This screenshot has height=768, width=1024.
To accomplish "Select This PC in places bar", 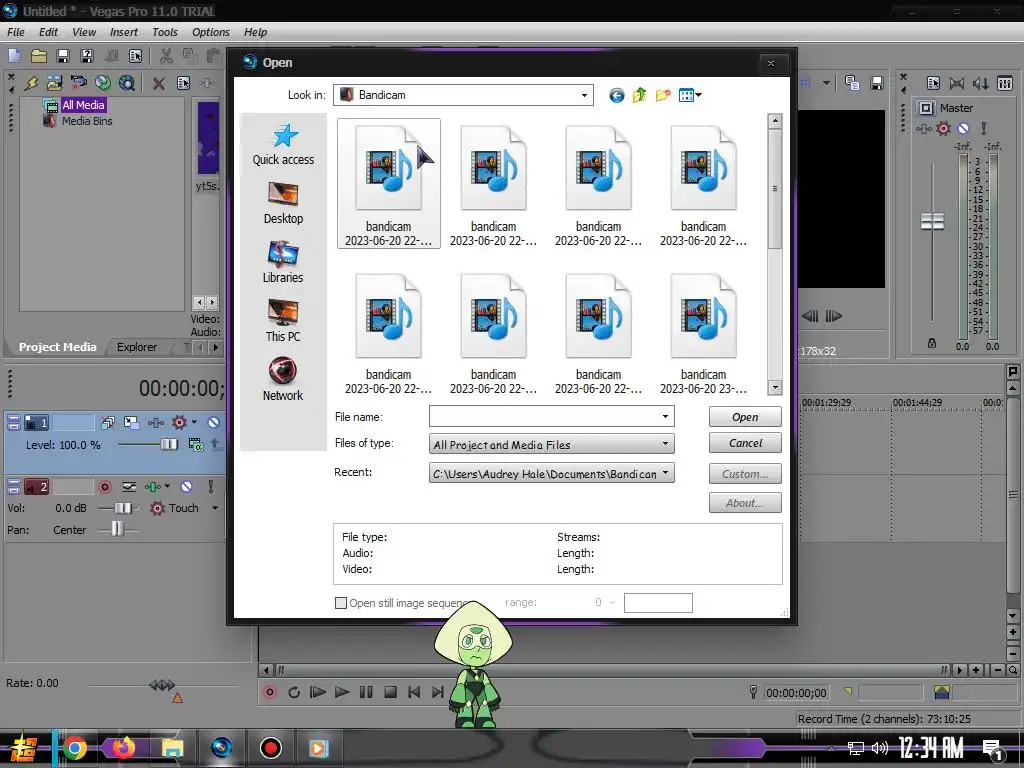I will [x=283, y=321].
